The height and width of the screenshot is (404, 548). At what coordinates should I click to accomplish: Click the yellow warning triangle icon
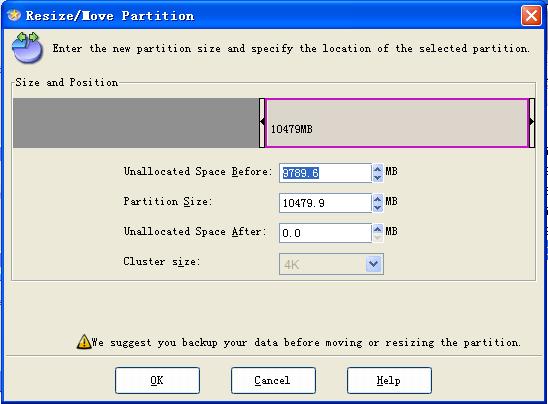coord(84,342)
